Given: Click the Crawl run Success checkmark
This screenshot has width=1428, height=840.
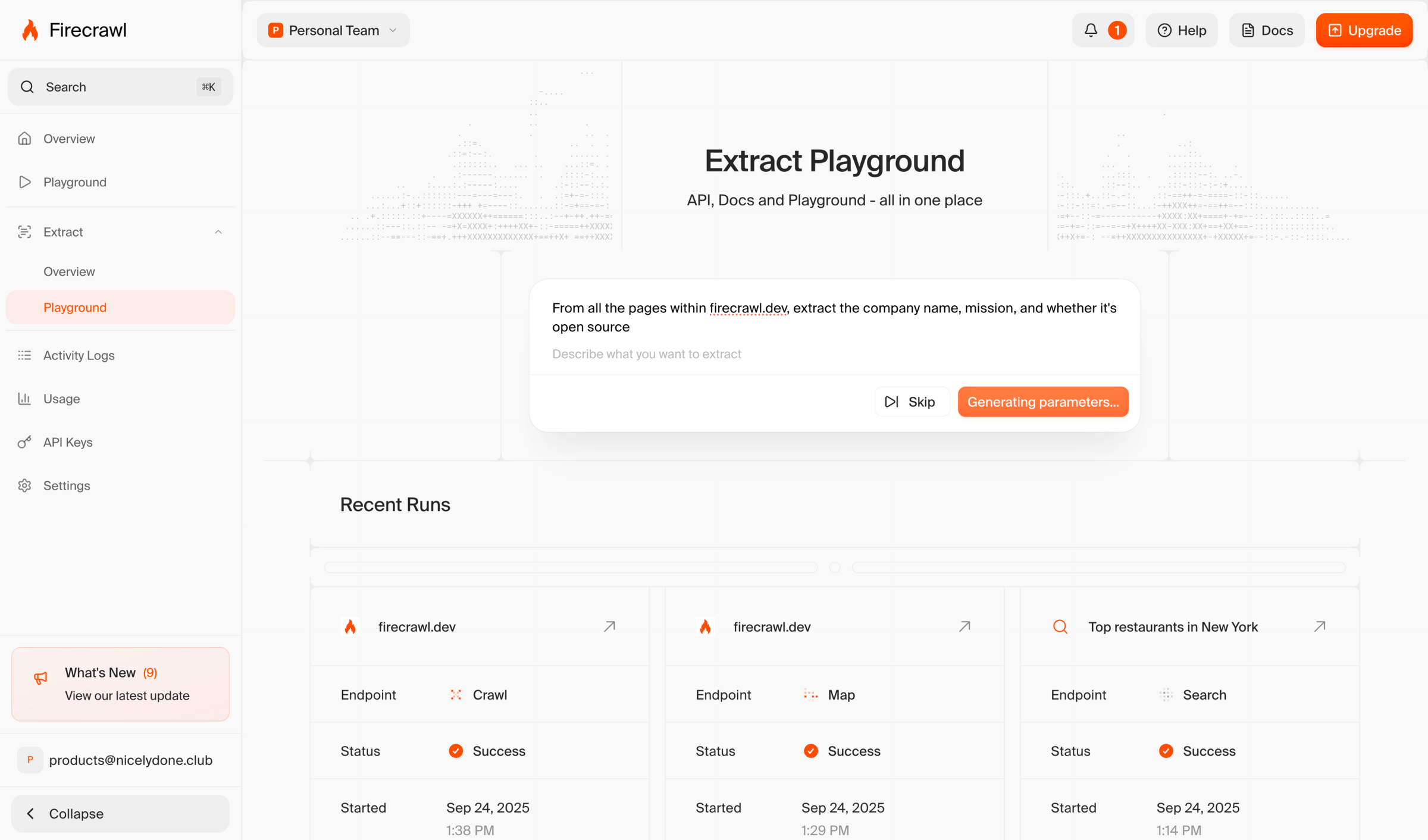Looking at the screenshot, I should click(456, 751).
